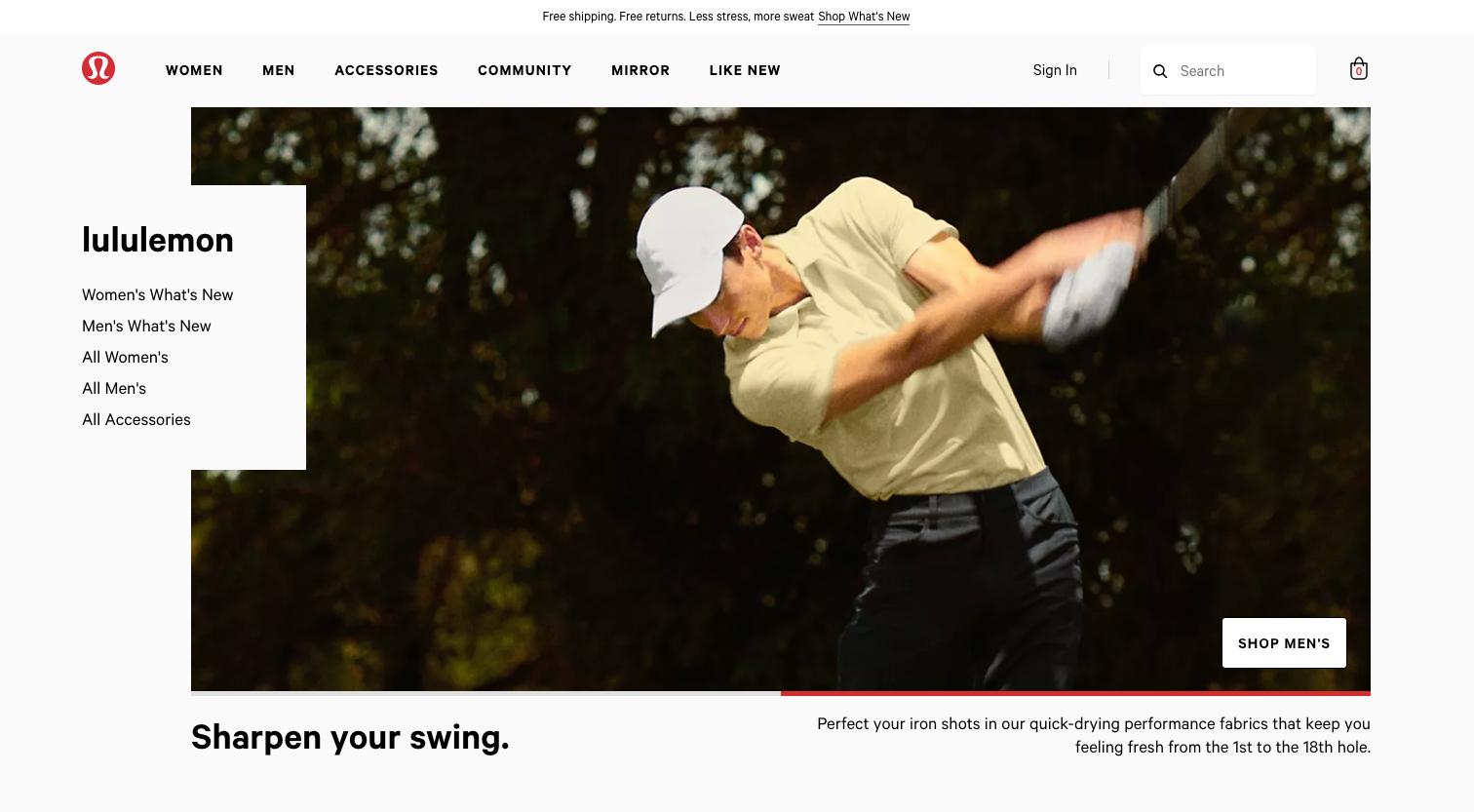This screenshot has width=1474, height=812.
Task: Go to the Mirror page
Action: [640, 70]
